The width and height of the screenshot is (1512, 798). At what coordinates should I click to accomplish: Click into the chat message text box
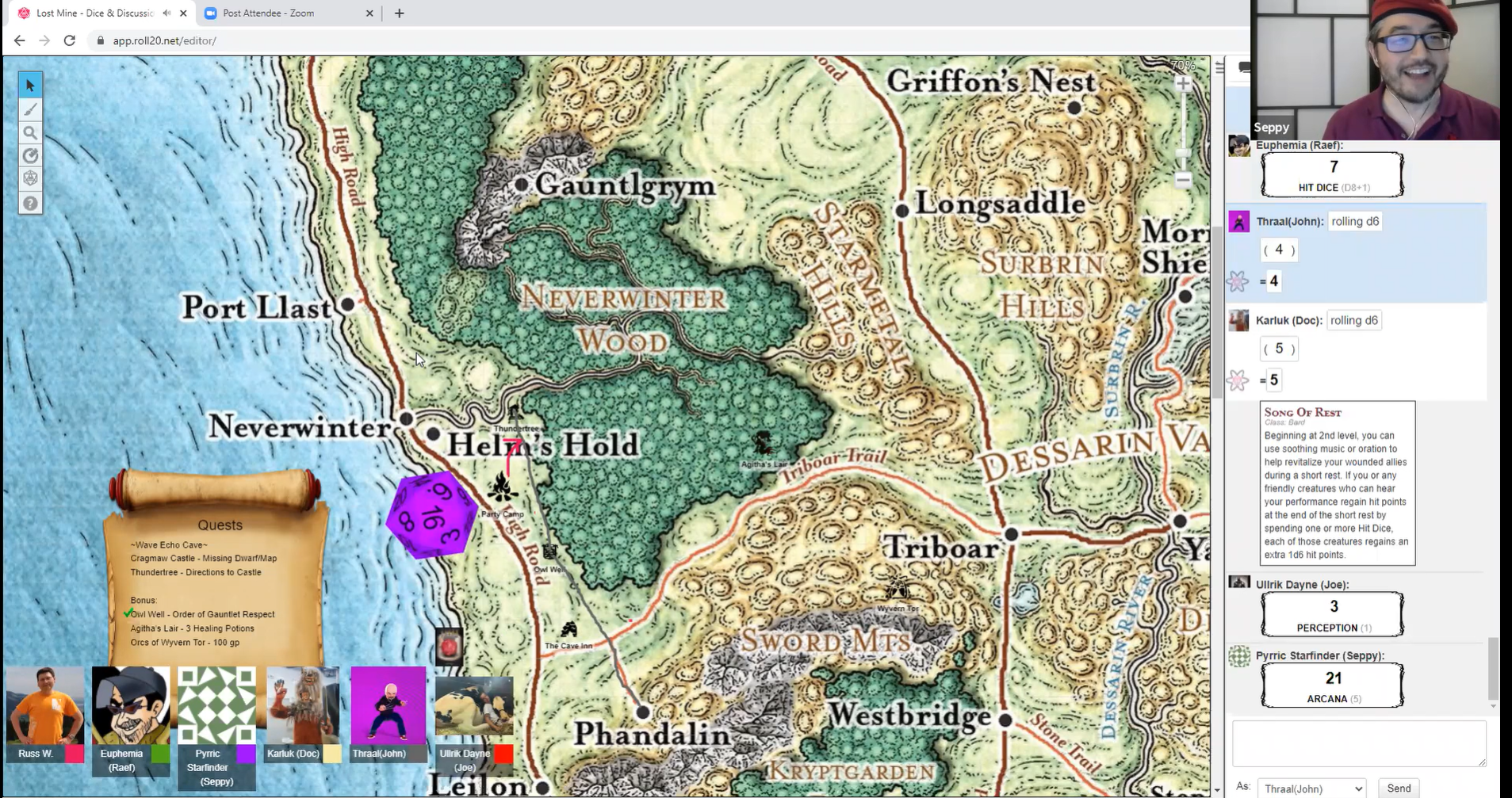1359,743
